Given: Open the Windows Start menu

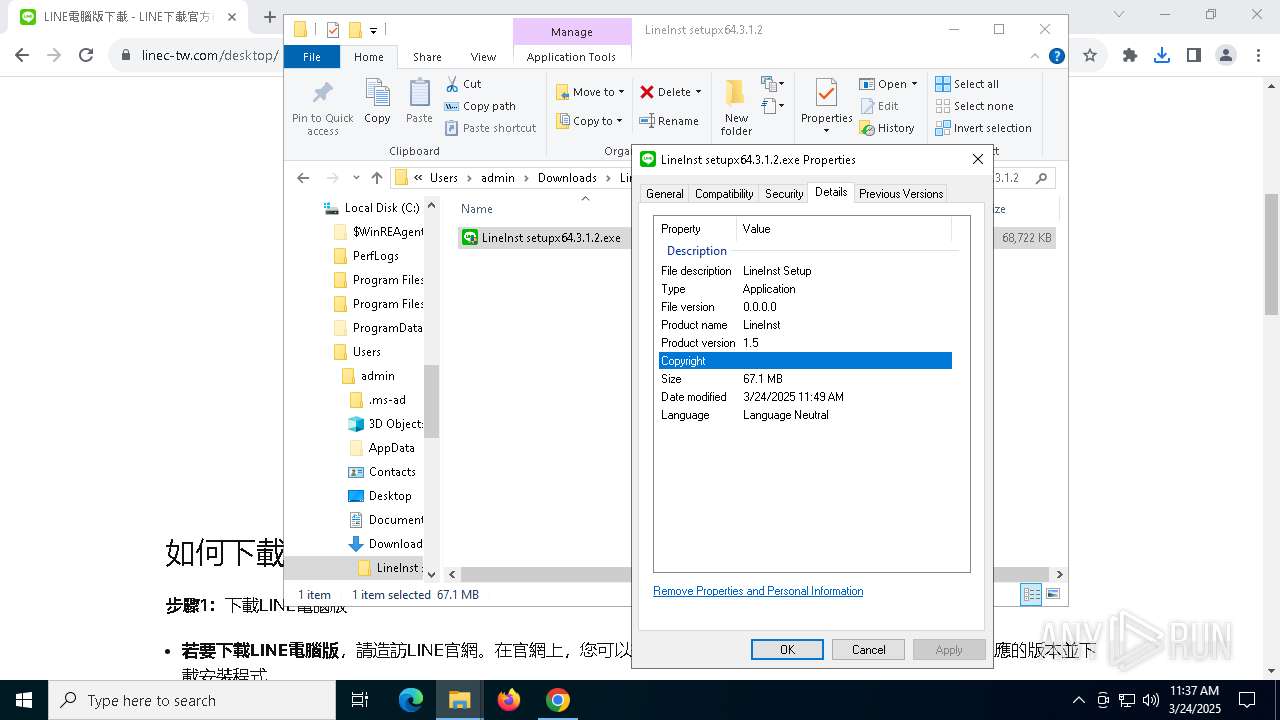Looking at the screenshot, I should click(24, 700).
